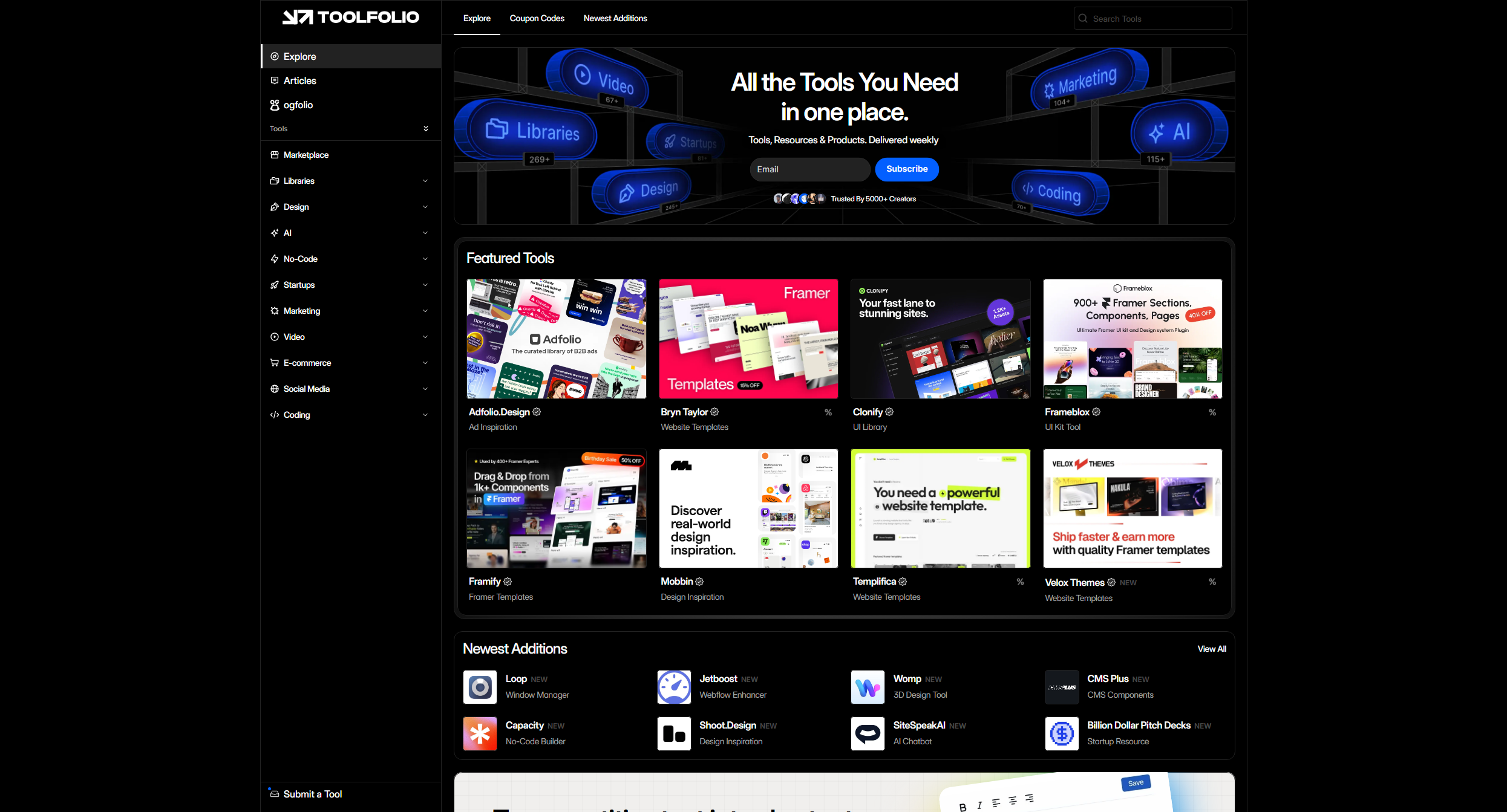Screen dimensions: 1507x812
Task: Open the Bryn Taylor Framer Templates thumbnail
Action: (748, 339)
